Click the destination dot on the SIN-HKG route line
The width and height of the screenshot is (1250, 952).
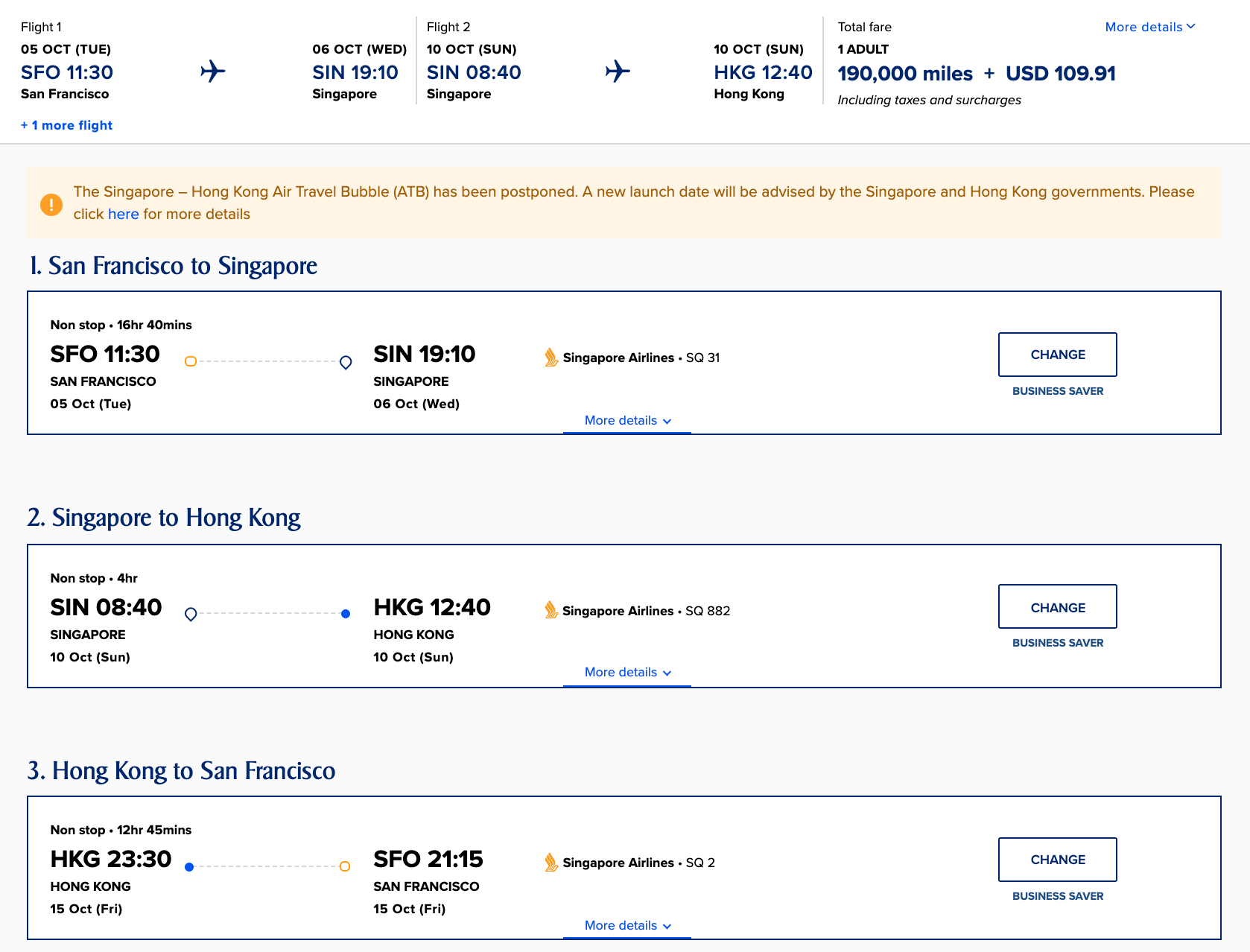345,613
